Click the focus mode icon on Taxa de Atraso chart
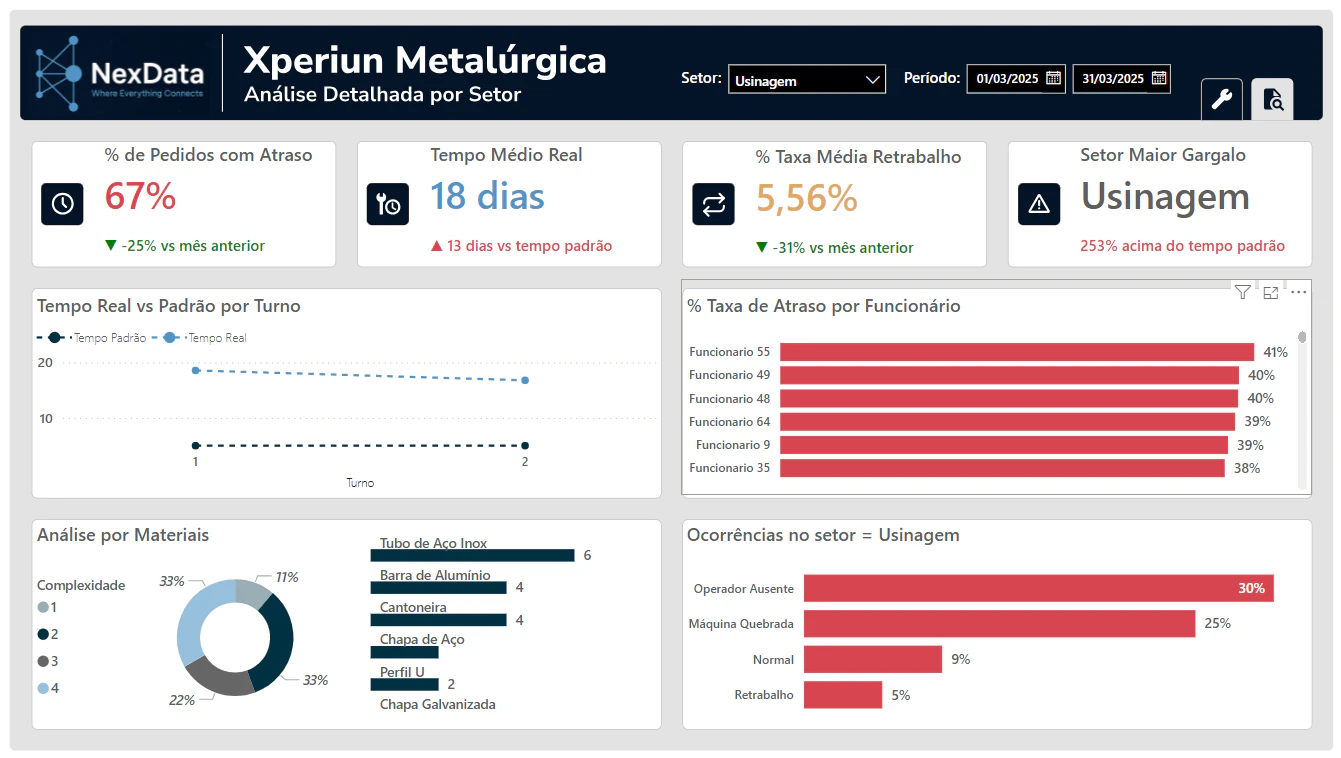The image size is (1341, 758). (x=1271, y=292)
